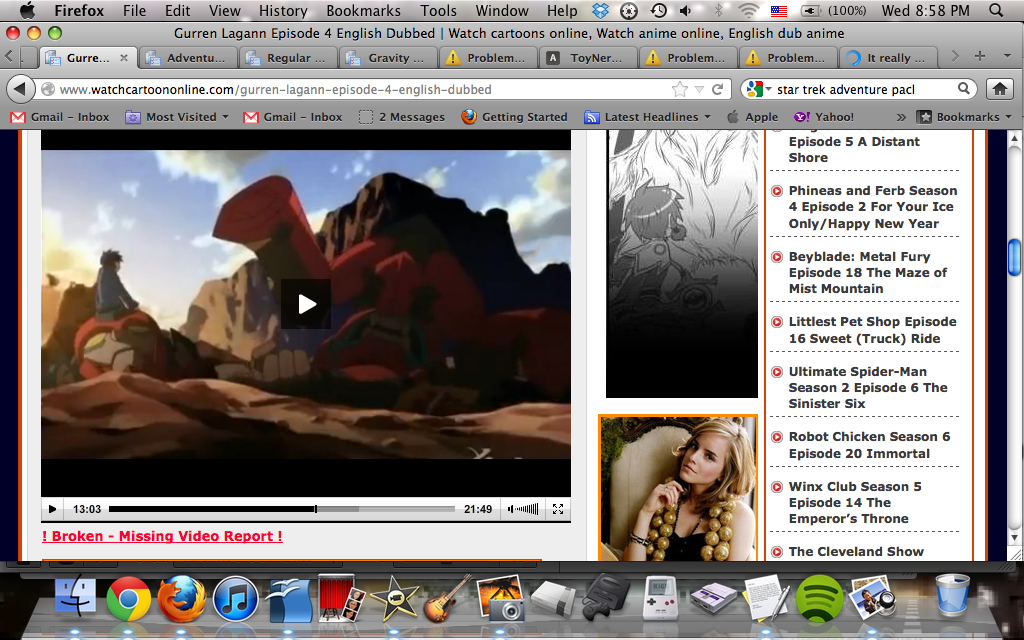1024x640 pixels.
Task: Open Spotify from the Dock
Action: click(820, 598)
